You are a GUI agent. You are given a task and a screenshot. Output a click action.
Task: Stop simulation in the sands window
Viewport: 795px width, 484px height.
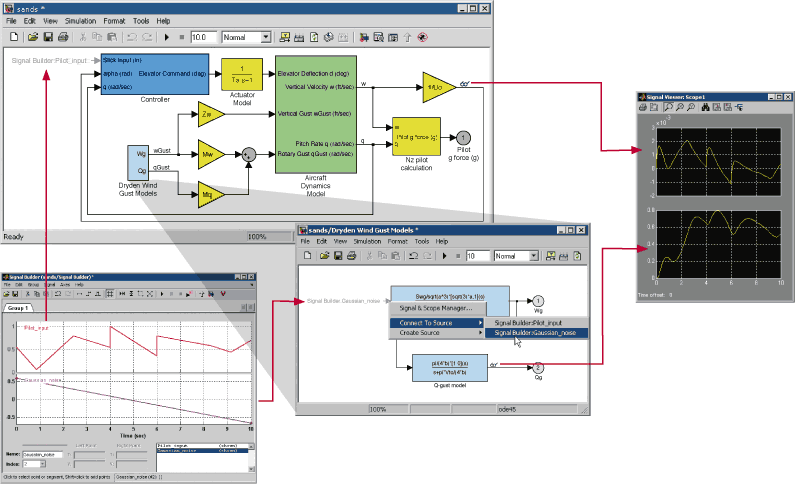pyautogui.click(x=182, y=37)
